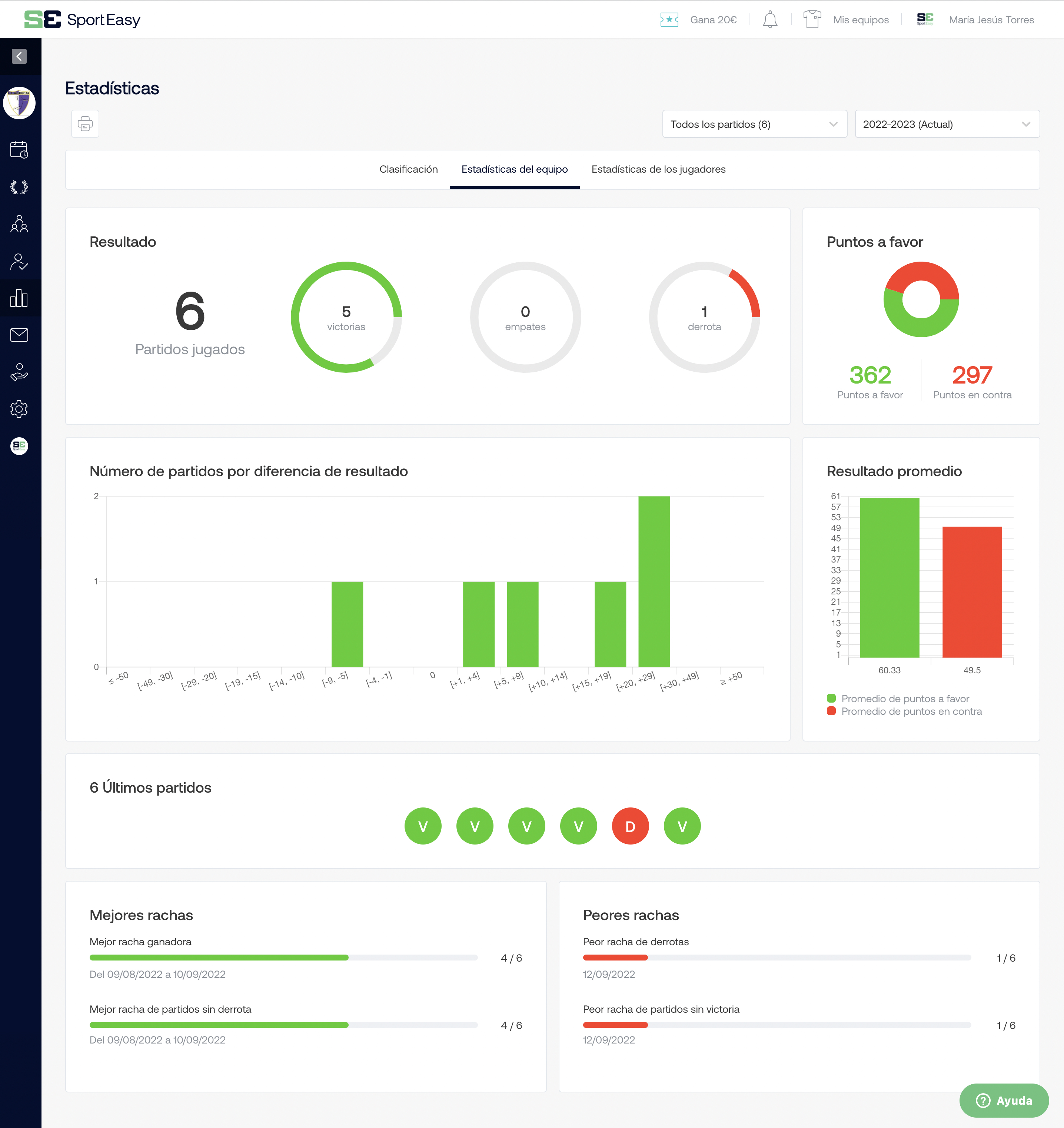Click the Puntos a favor donut chart
This screenshot has height=1128, width=1064.
(921, 299)
